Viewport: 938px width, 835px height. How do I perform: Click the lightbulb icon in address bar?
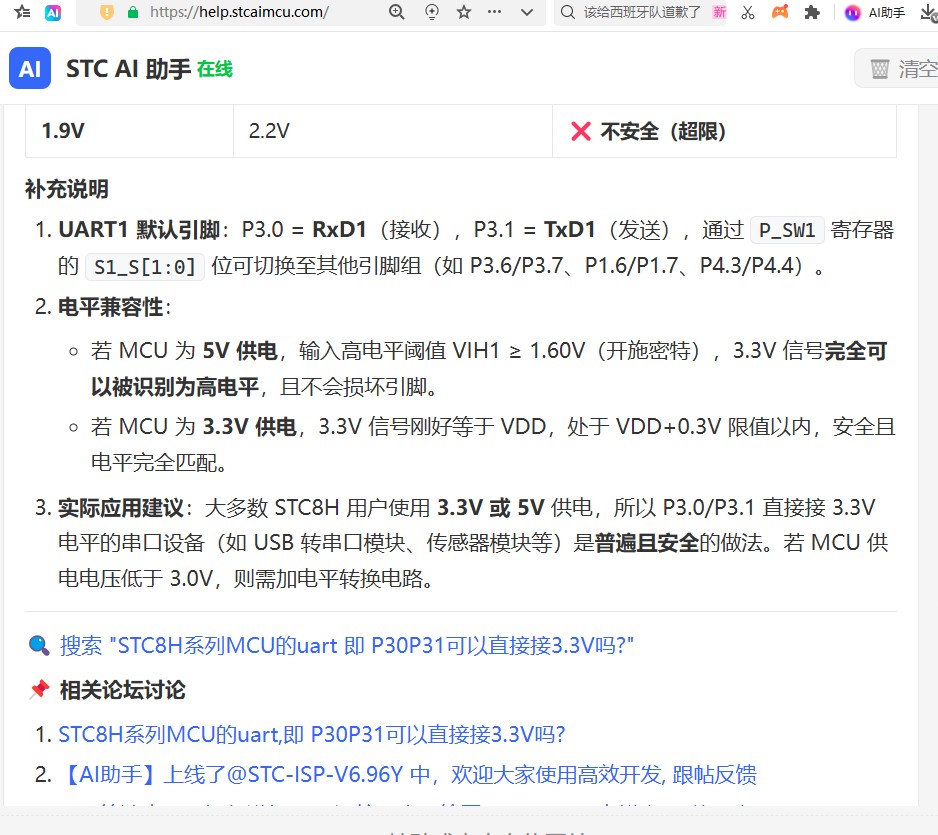pyautogui.click(x=431, y=12)
